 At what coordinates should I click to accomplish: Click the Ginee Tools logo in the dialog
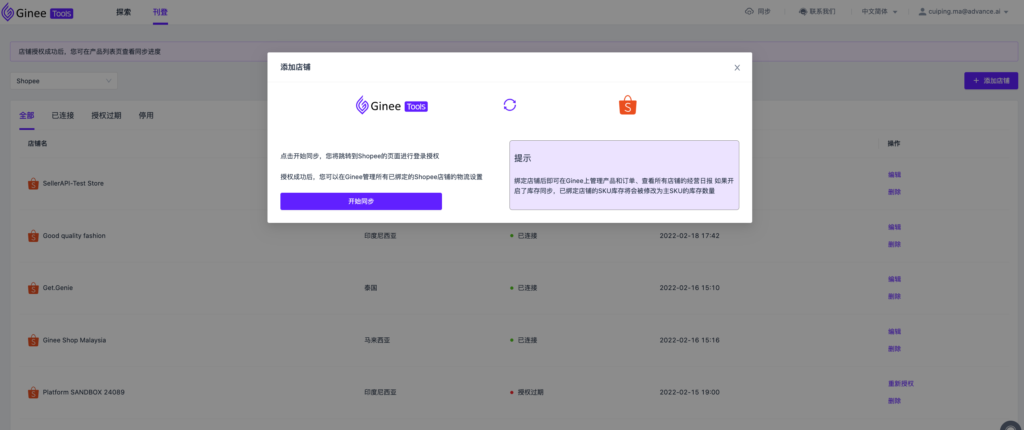392,105
